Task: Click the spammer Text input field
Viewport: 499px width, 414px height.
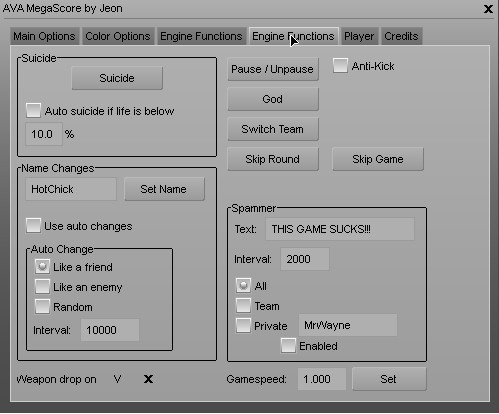Action: click(x=340, y=229)
